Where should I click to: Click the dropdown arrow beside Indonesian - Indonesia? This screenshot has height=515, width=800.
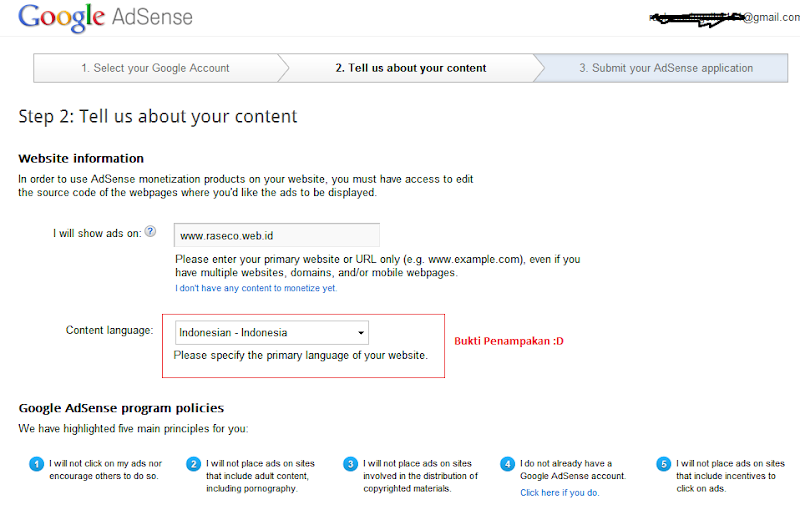(x=360, y=333)
